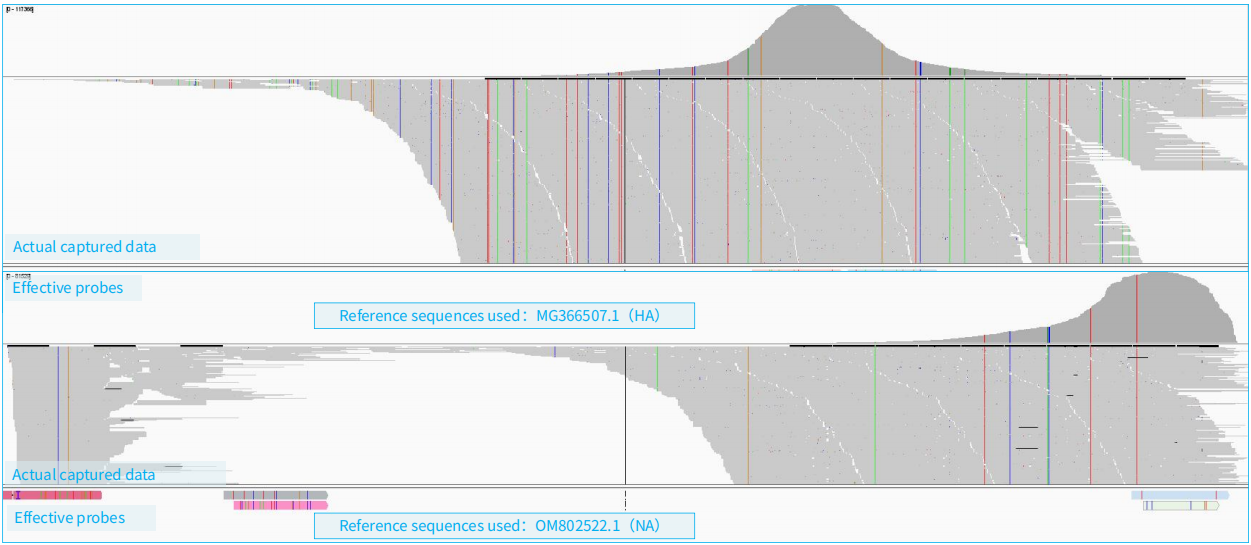Click the blue variant line at far left NA reads
1251x545 pixels.
tap(58, 400)
